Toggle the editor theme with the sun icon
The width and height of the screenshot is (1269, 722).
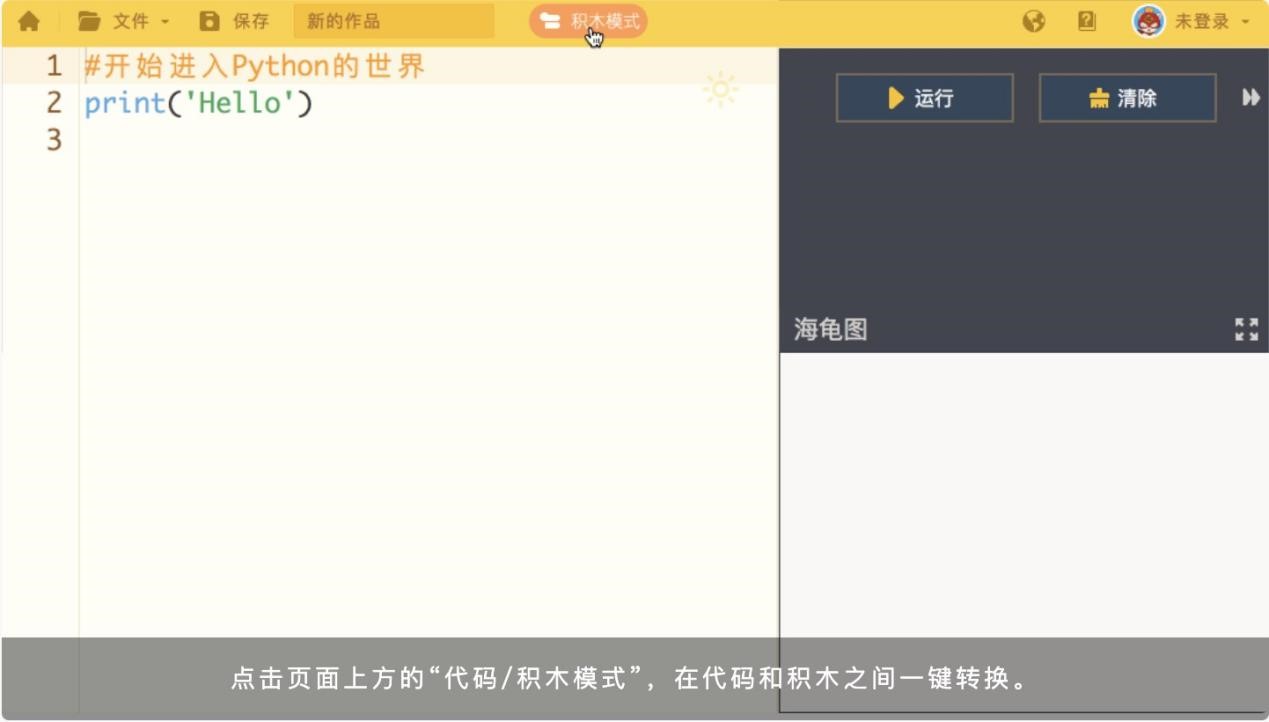point(720,90)
